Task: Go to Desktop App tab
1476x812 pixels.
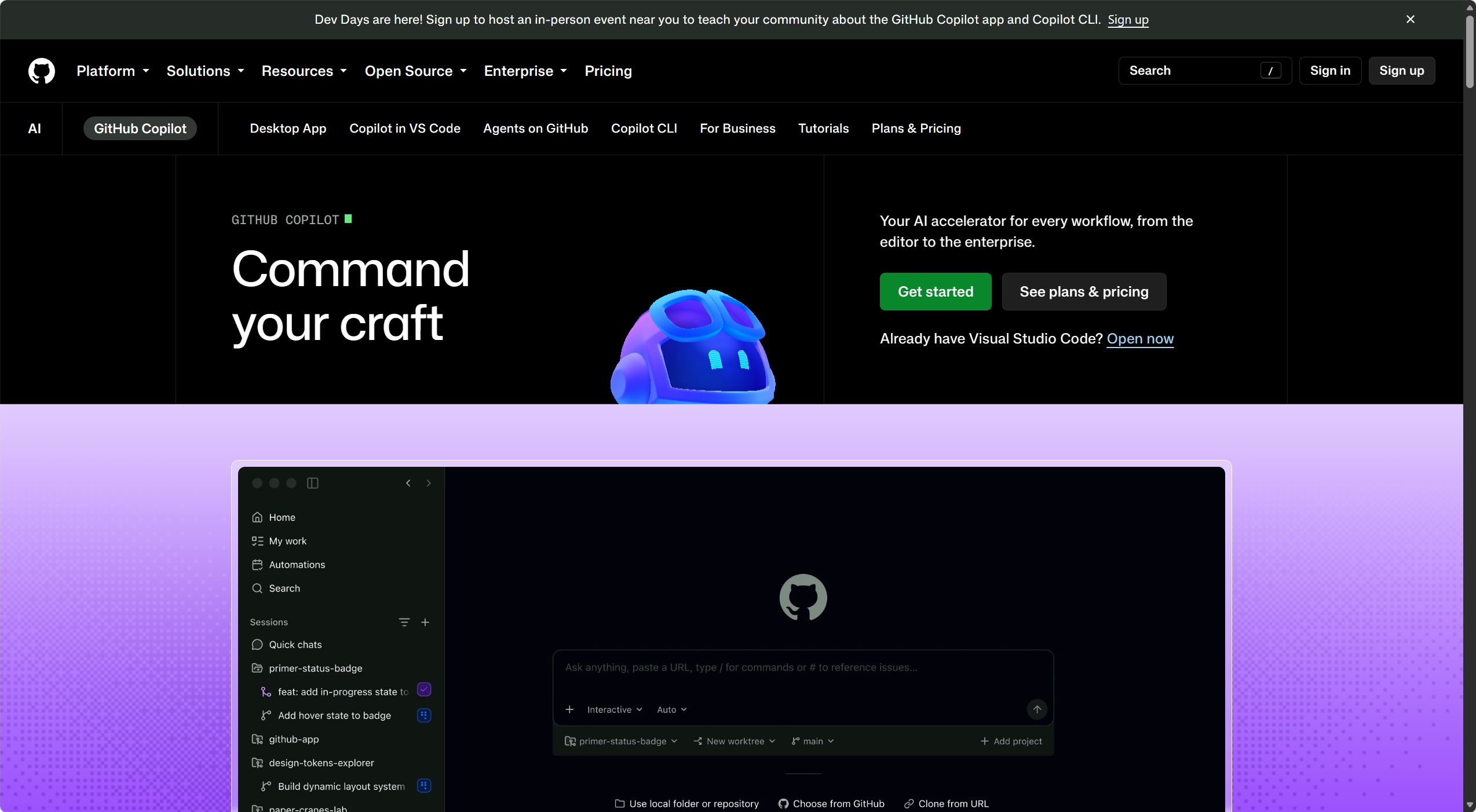Action: (x=288, y=129)
